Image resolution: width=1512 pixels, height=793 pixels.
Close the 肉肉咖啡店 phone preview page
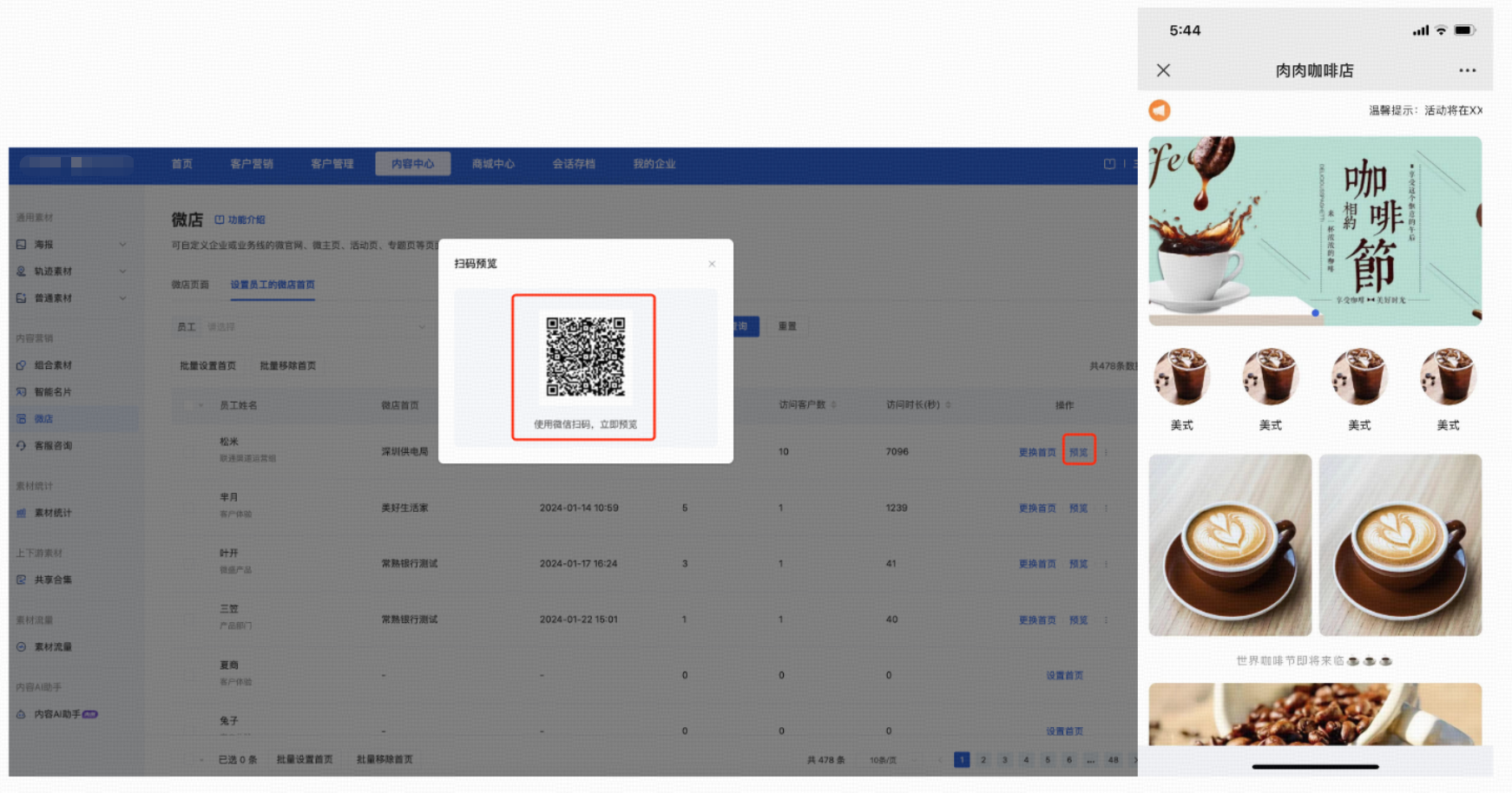tap(1164, 70)
